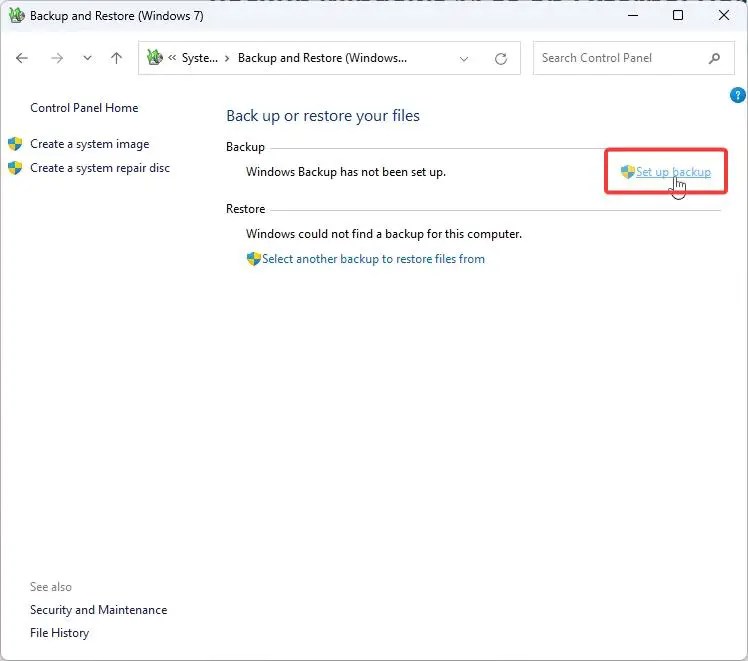This screenshot has height=661, width=748.
Task: Click 'Create a system image' link
Action: pyautogui.click(x=90, y=144)
